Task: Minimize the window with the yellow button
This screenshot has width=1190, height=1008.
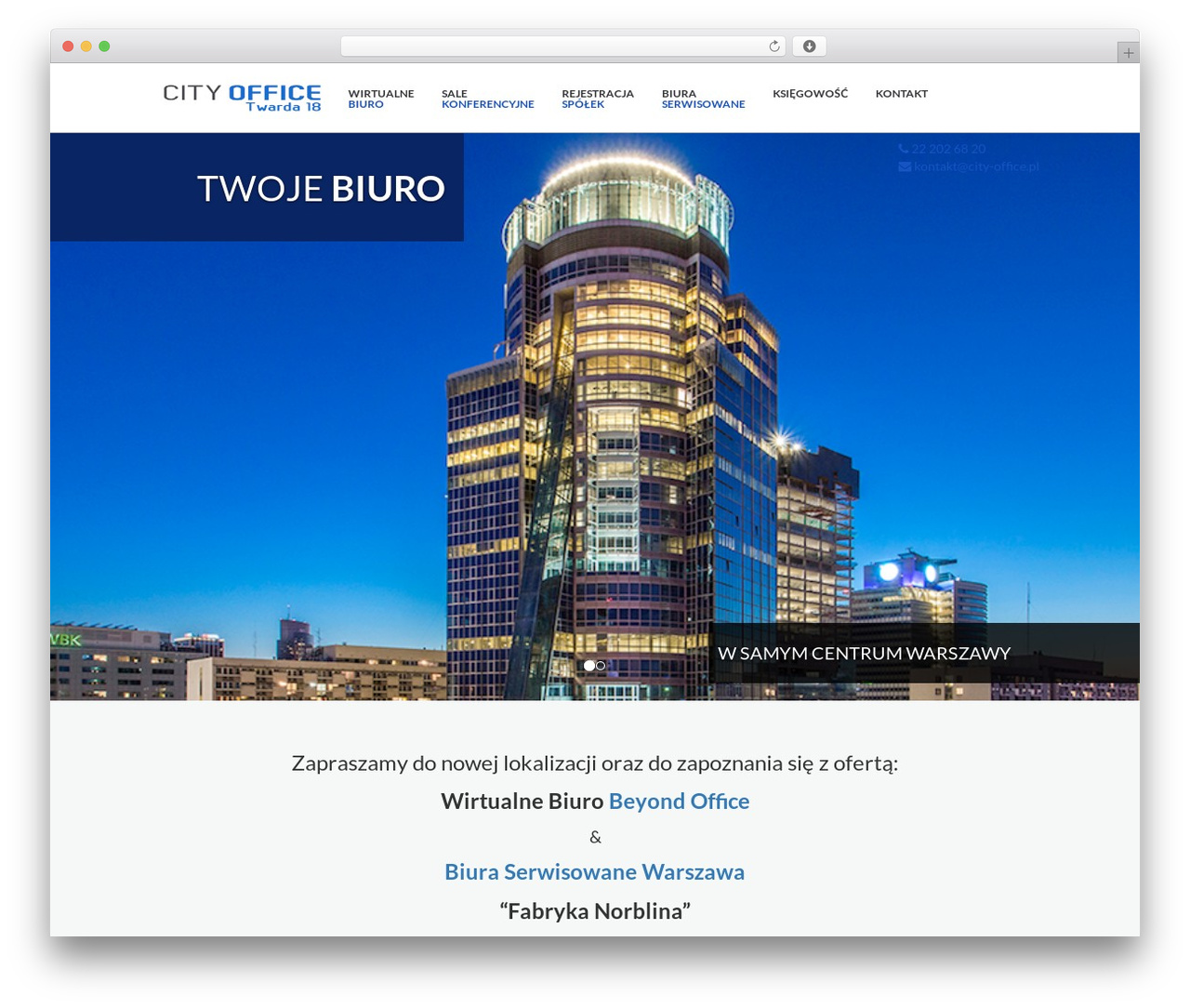Action: point(86,46)
